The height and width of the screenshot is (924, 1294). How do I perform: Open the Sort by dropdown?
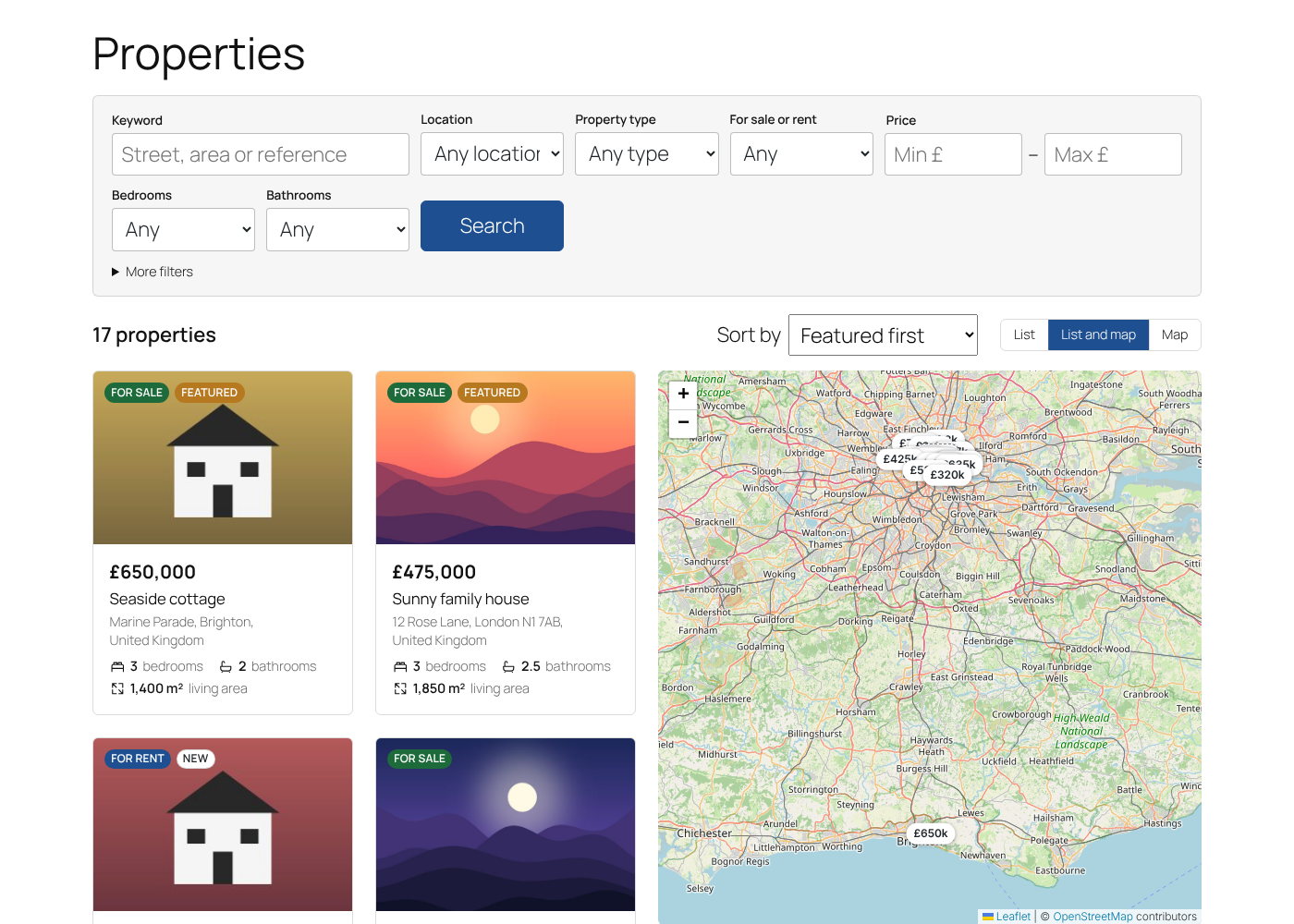pos(883,335)
